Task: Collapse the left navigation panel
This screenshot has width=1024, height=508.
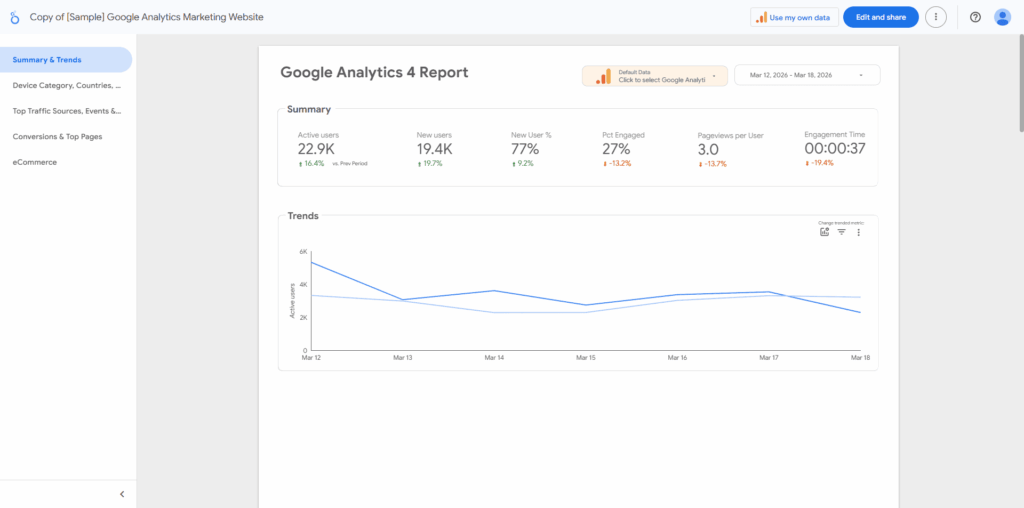Action: tap(122, 494)
